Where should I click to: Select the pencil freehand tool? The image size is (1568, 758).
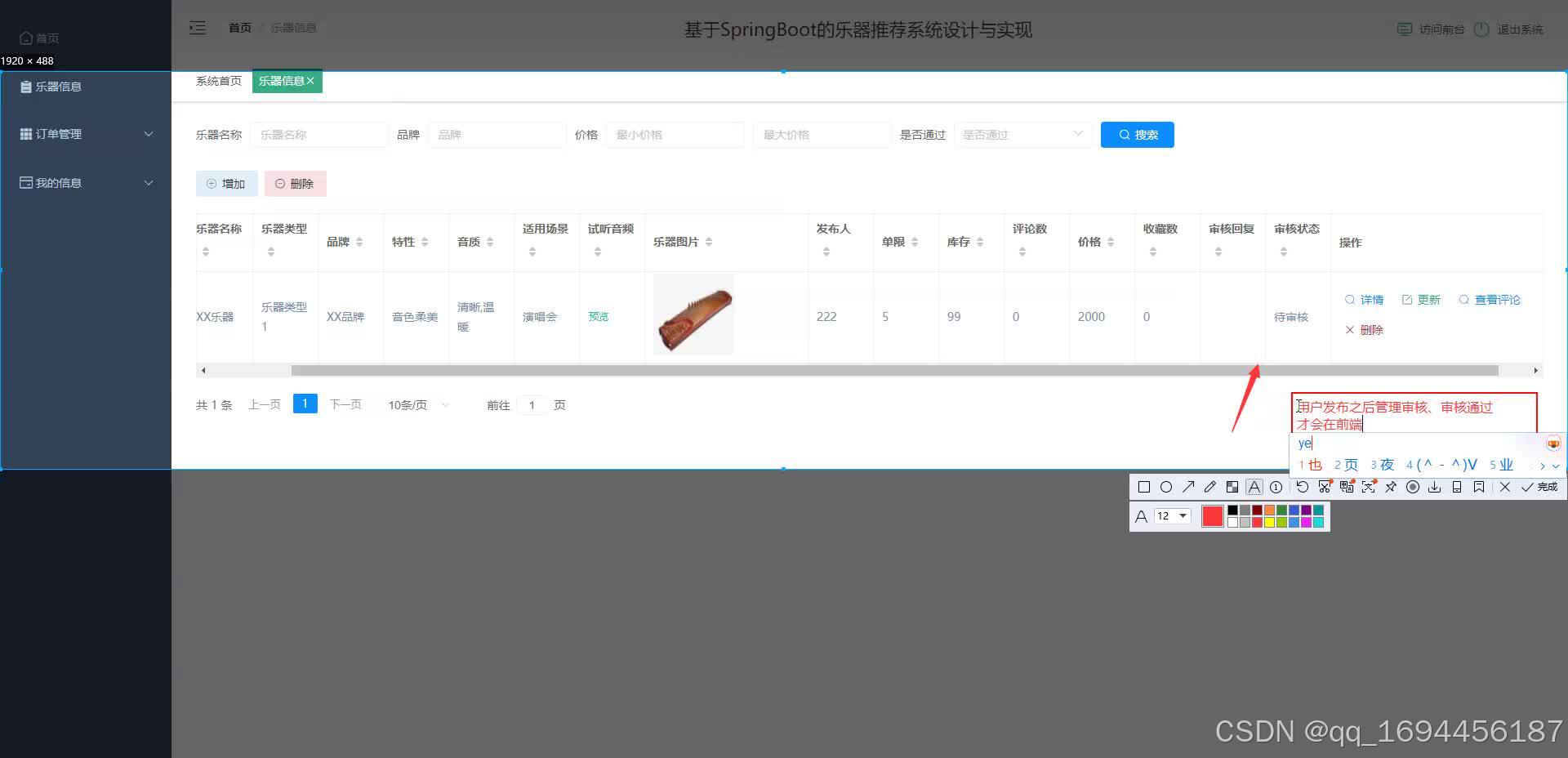click(1210, 487)
